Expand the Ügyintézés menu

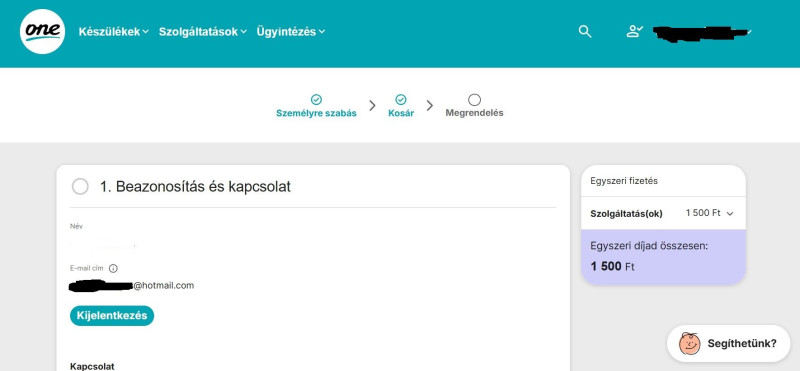[291, 32]
